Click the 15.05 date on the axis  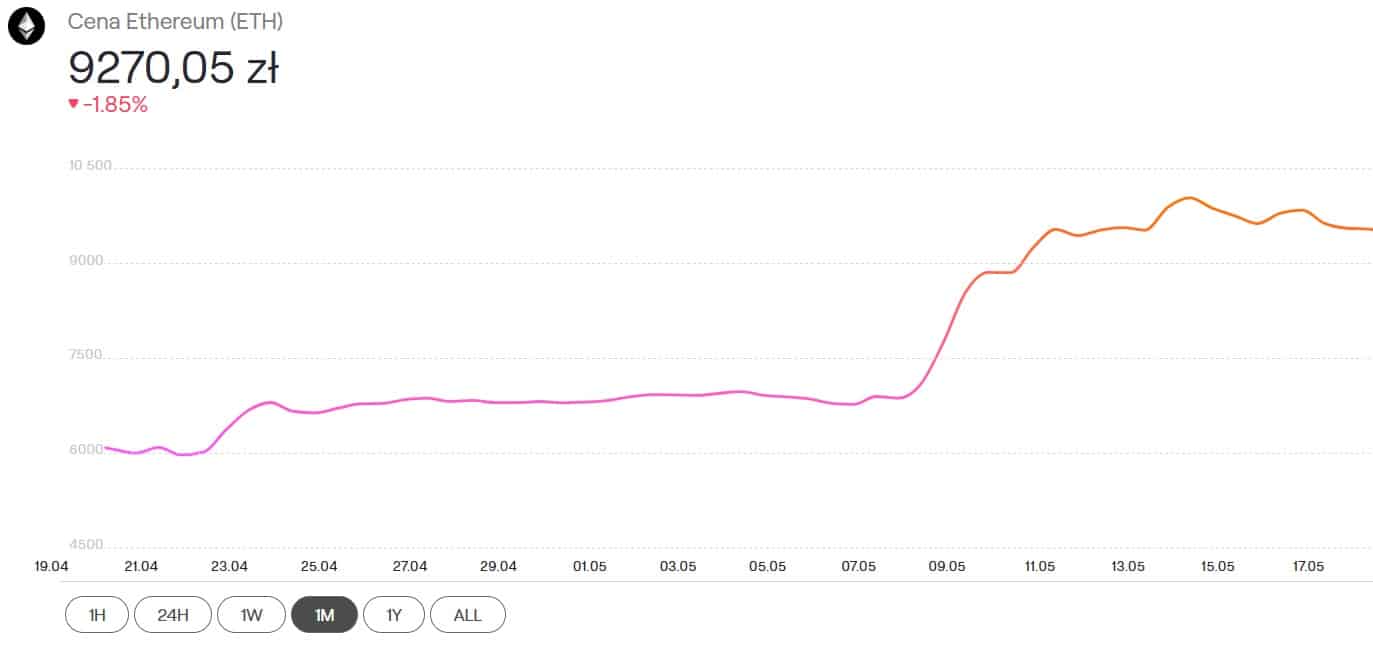pyautogui.click(x=1217, y=566)
